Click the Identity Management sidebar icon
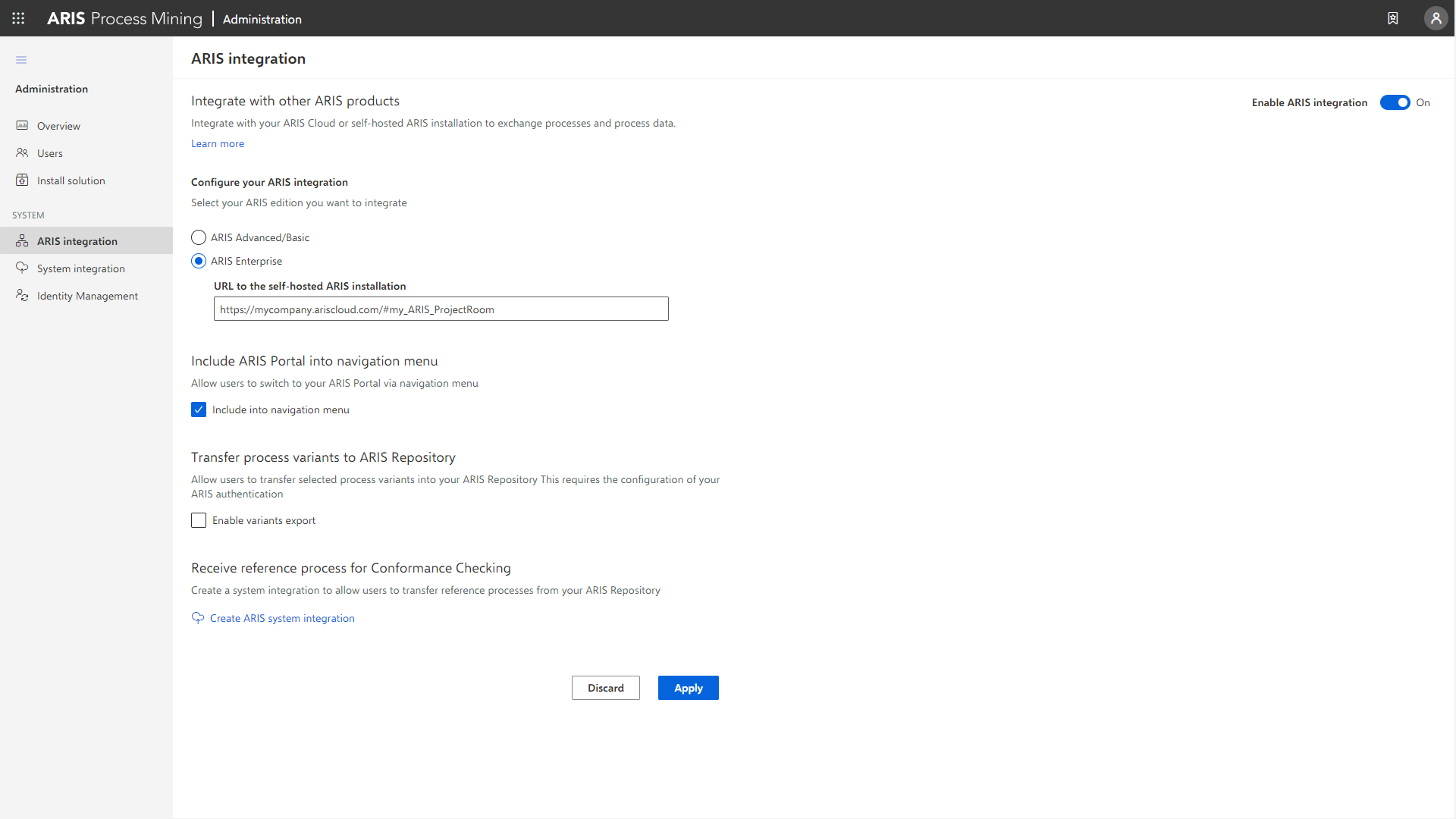The height and width of the screenshot is (819, 1456). click(x=22, y=295)
